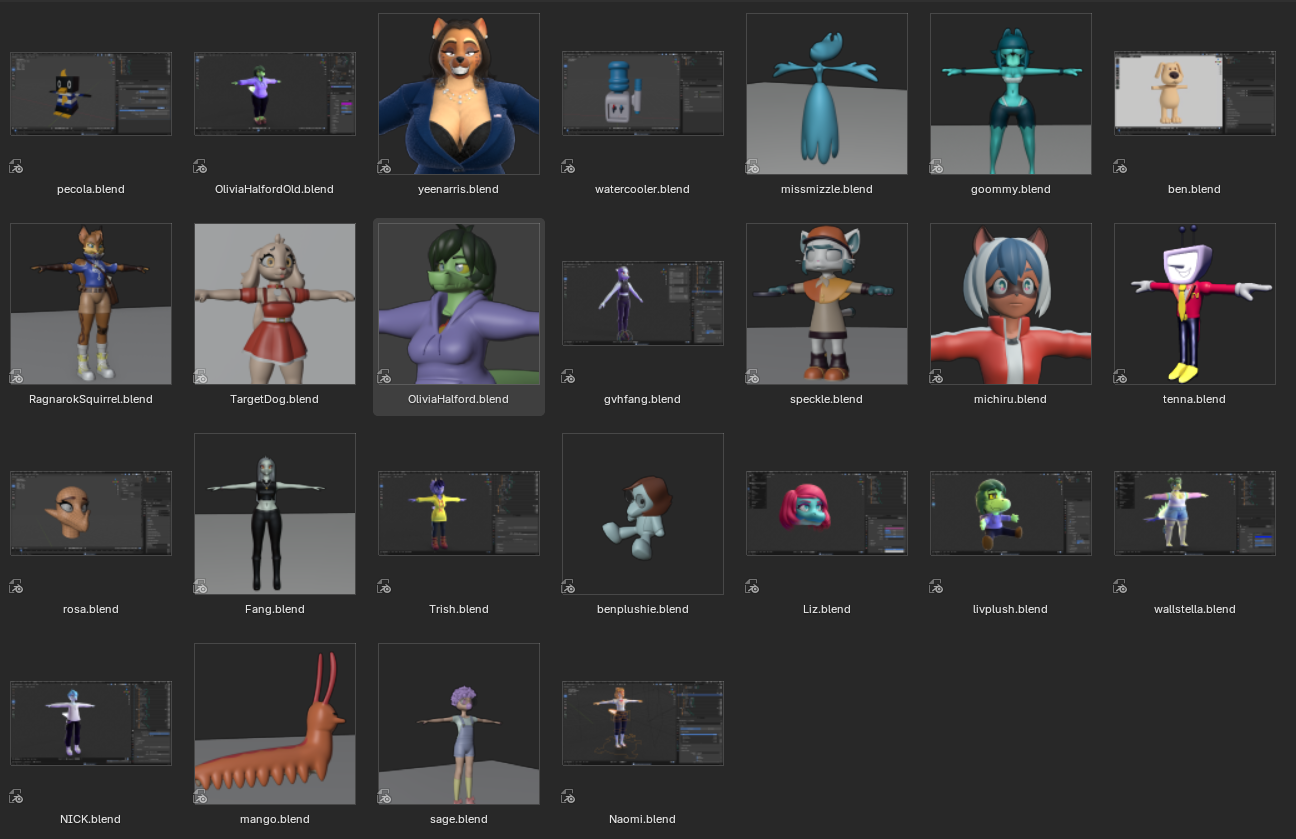Choose the missmizzle.blend blue figure thumbnail

click(x=827, y=94)
